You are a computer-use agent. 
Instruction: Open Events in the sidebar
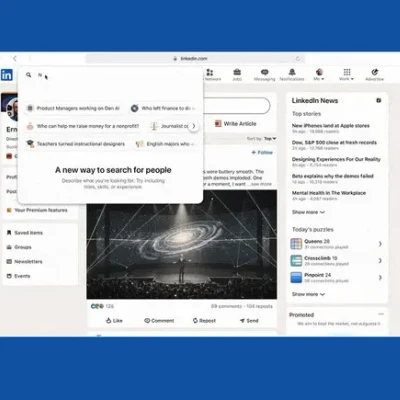click(18, 276)
